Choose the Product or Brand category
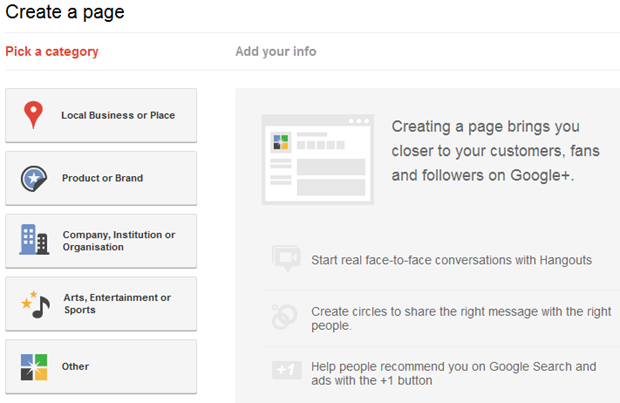This screenshot has height=403, width=620. point(101,178)
